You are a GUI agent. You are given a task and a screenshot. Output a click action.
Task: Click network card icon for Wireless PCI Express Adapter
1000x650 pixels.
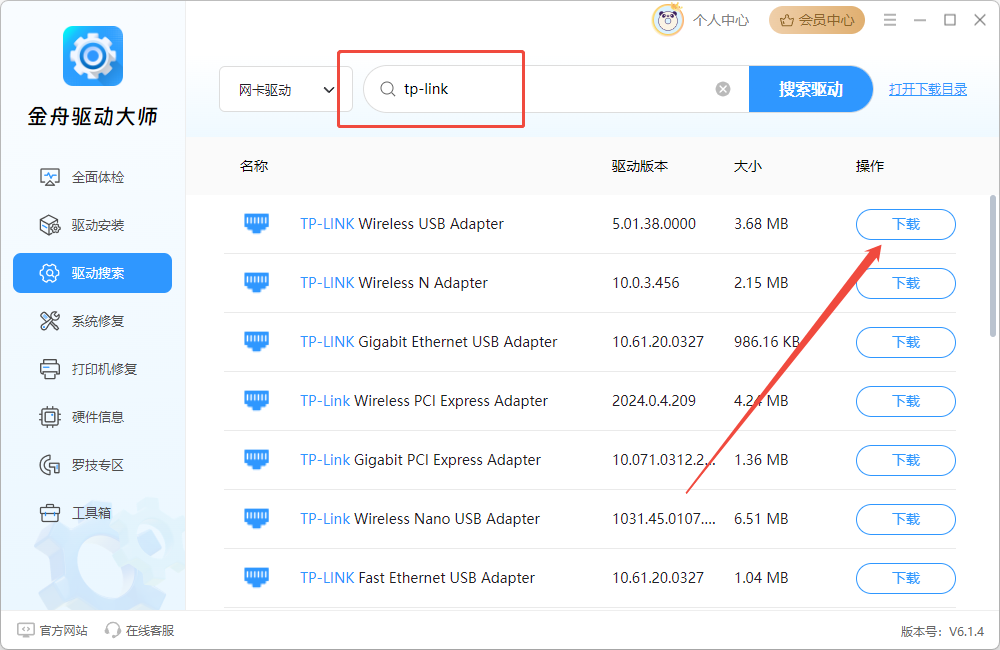coord(256,401)
